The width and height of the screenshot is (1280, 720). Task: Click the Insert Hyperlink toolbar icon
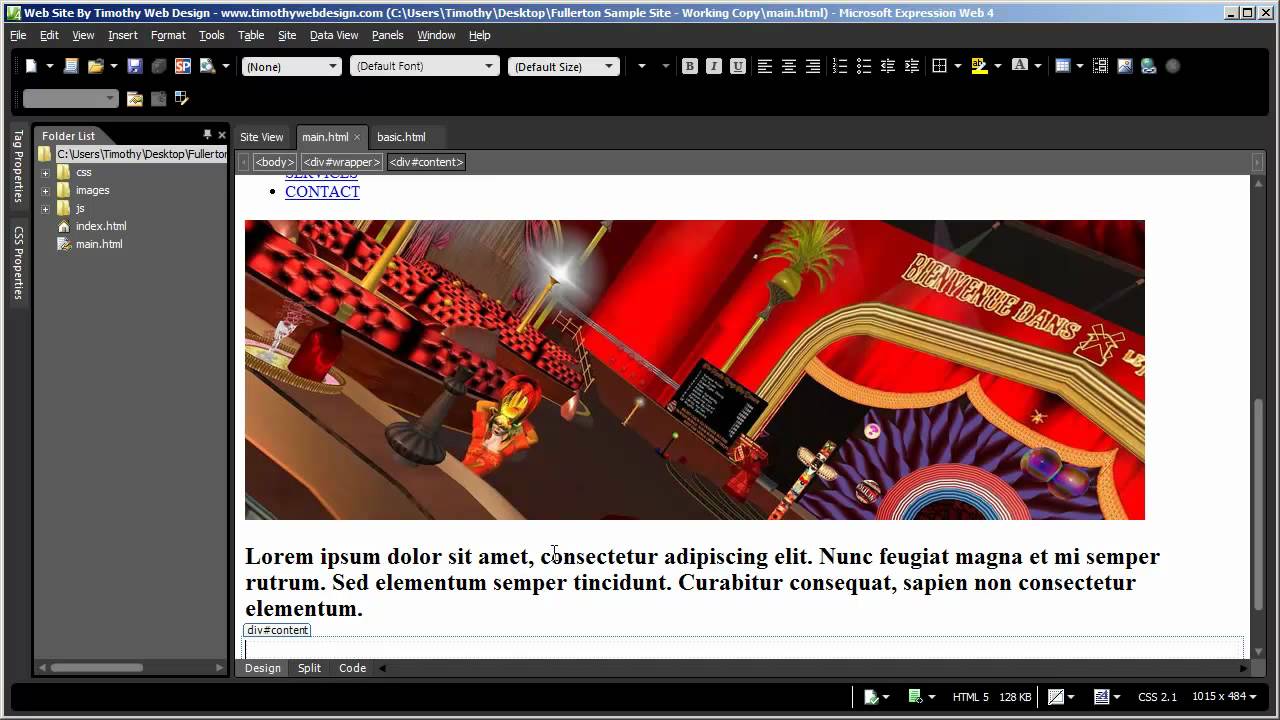pos(1148,66)
